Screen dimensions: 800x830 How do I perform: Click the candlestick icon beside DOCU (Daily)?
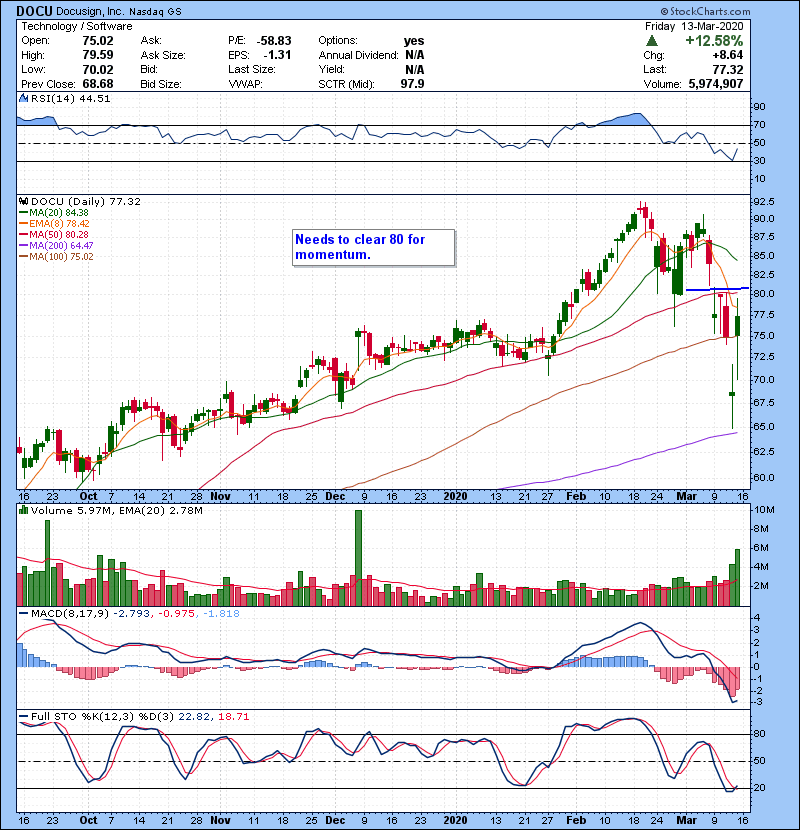[23, 201]
